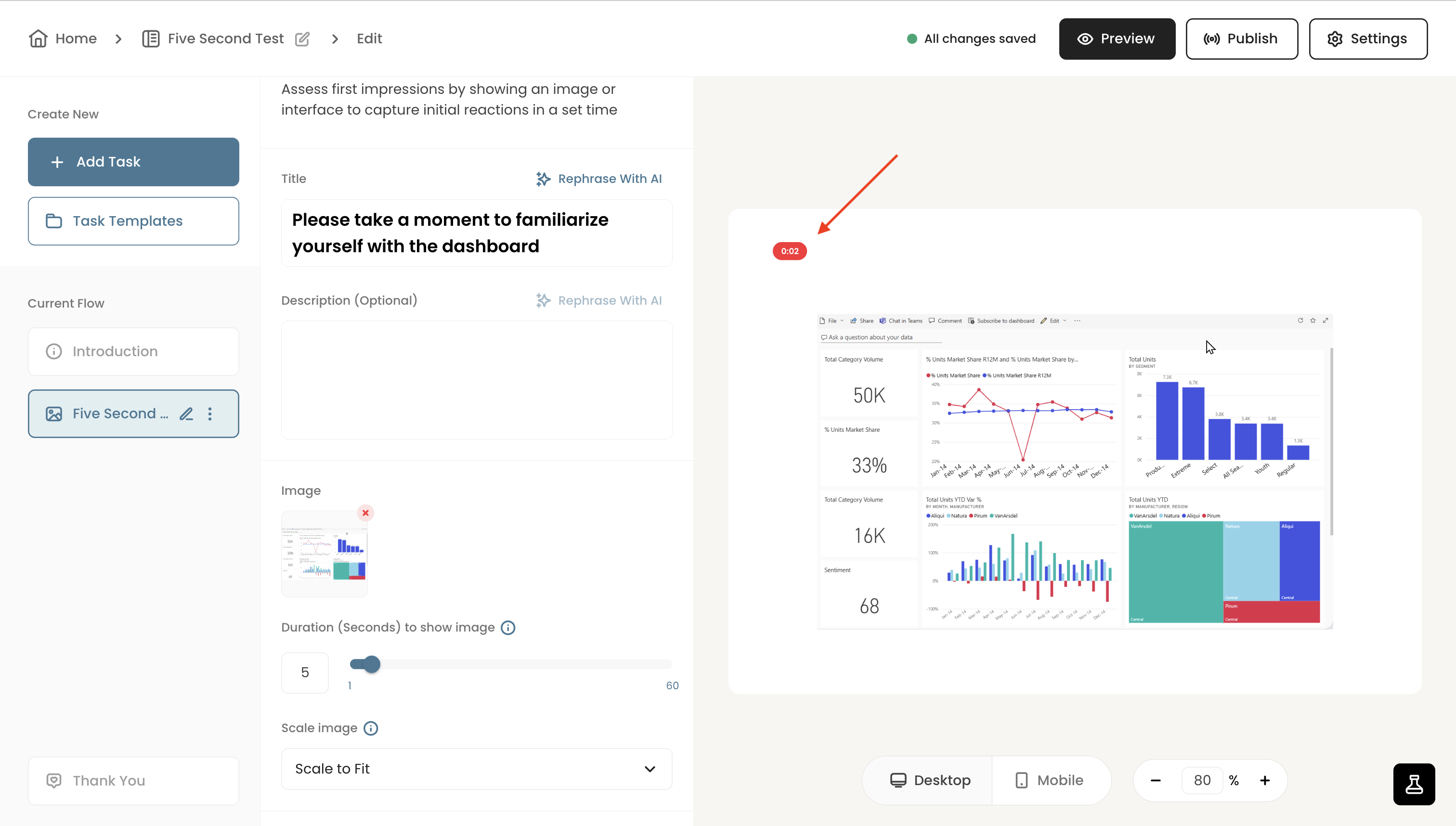Click the folder icon in Task Templates
Screen dimensions: 1456x826
click(54, 221)
